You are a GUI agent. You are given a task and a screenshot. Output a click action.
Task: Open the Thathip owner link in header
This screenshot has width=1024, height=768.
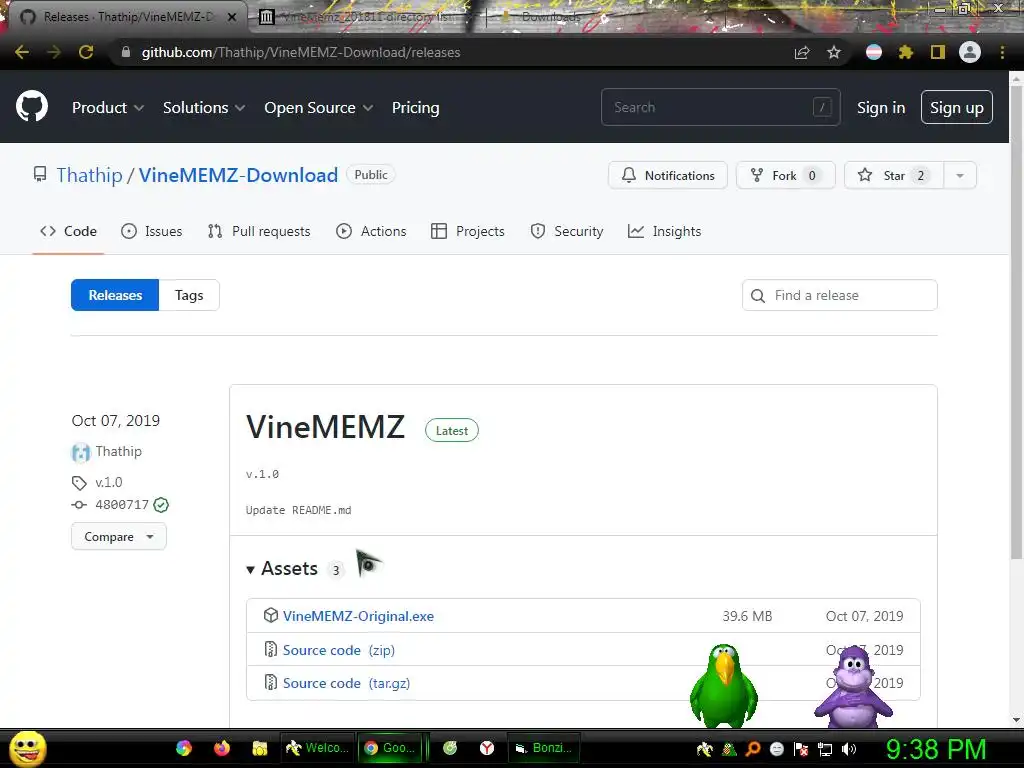coord(89,175)
